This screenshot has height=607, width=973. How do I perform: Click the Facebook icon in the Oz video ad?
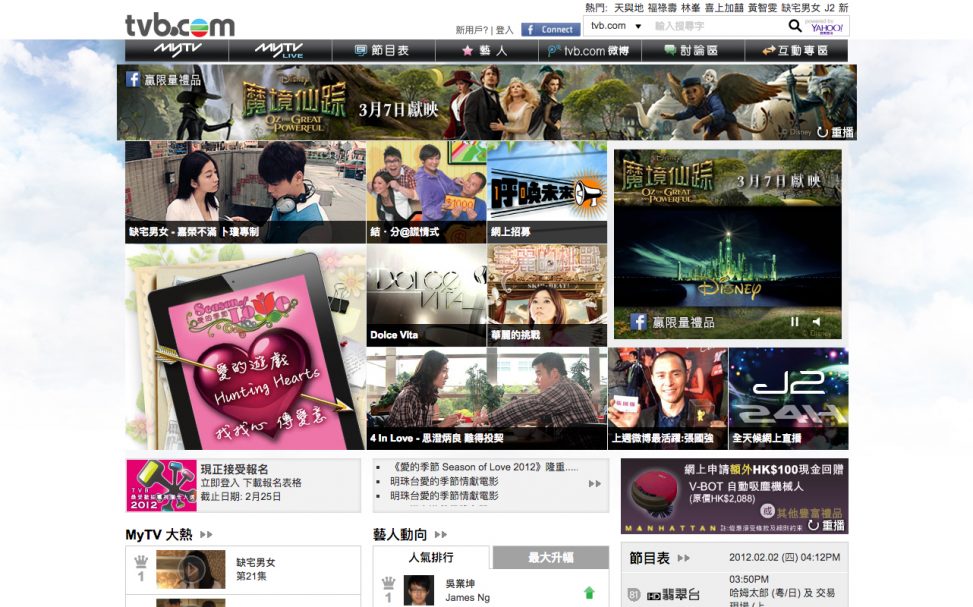[x=638, y=321]
